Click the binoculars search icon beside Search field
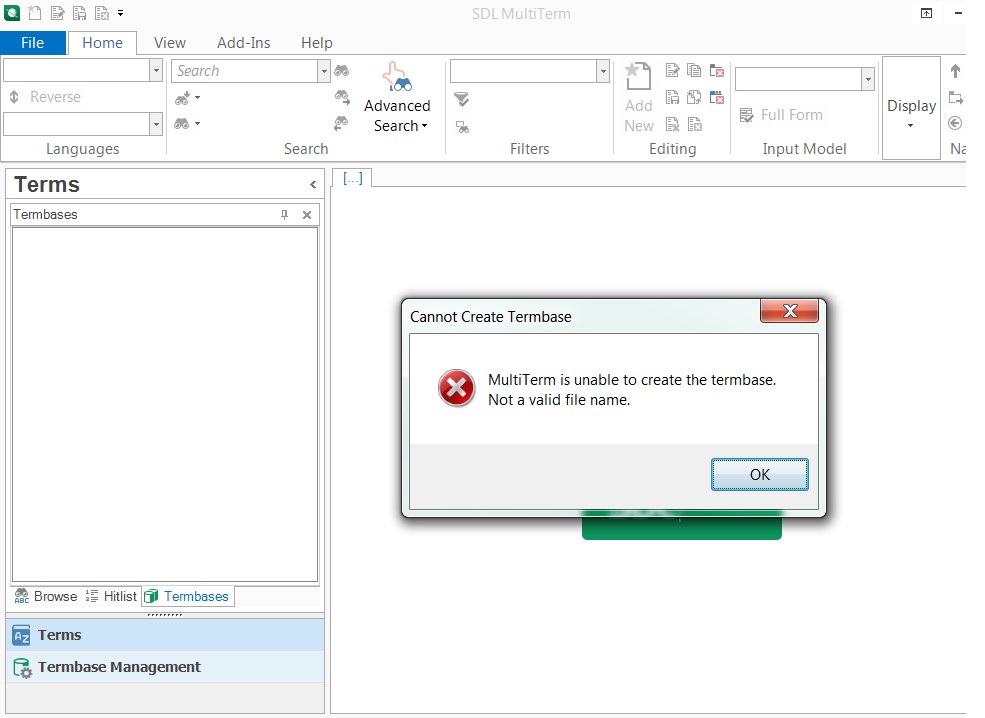The width and height of the screenshot is (985, 718). (x=342, y=70)
